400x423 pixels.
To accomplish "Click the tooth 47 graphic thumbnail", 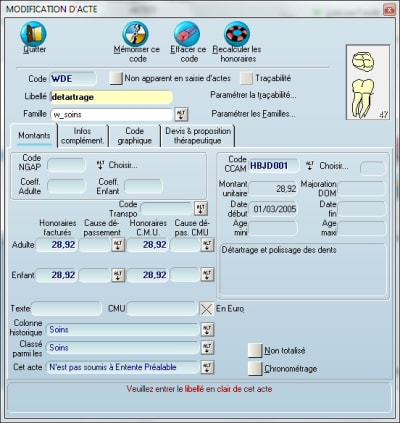I will (368, 82).
